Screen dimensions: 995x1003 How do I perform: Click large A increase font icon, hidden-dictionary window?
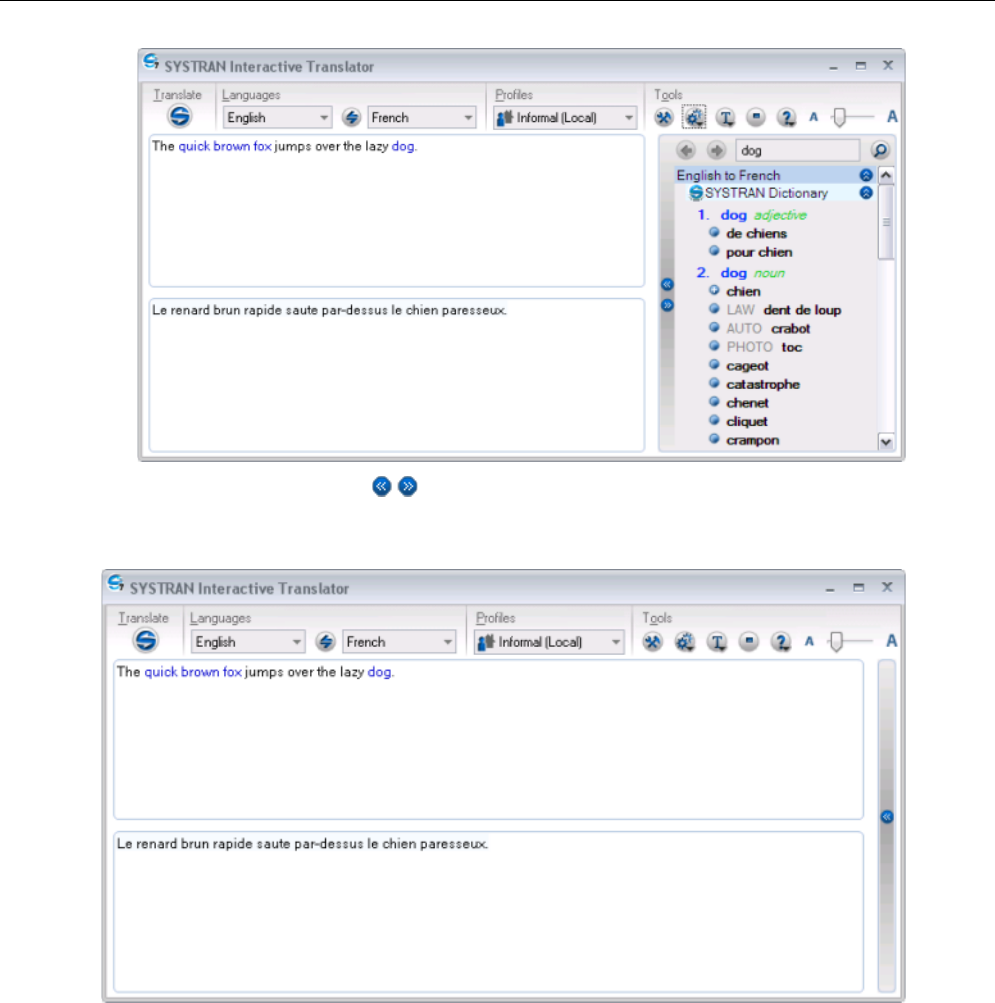(x=891, y=641)
